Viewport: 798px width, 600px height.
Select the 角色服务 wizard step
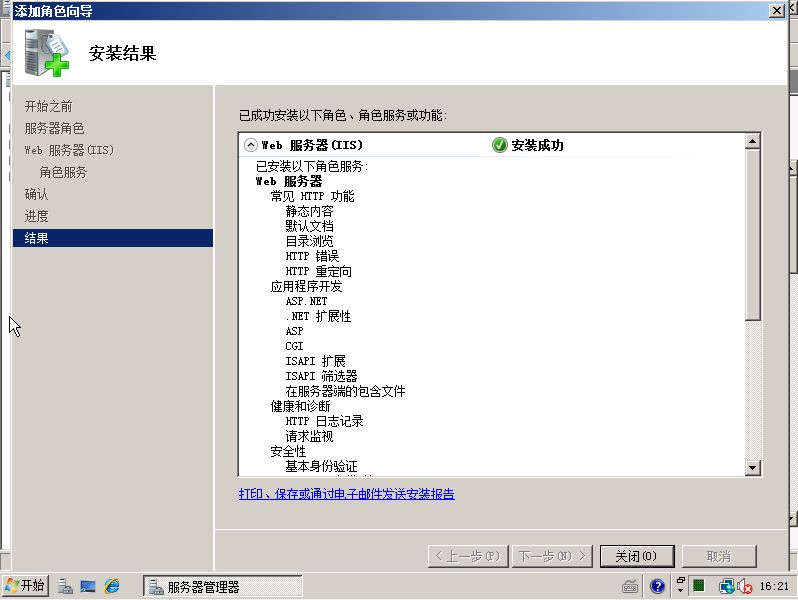click(63, 172)
